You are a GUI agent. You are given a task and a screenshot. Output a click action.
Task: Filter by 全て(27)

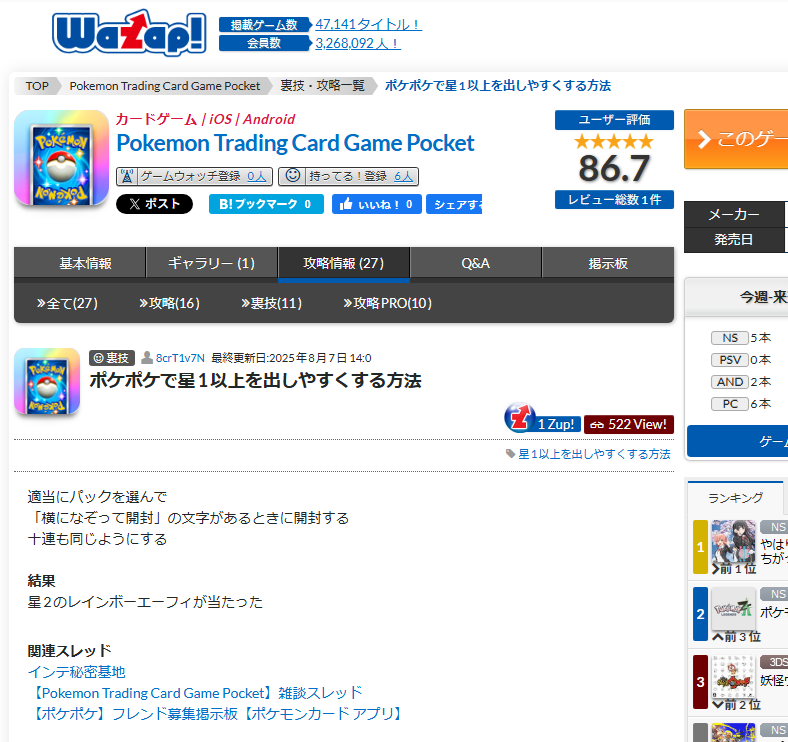tap(67, 303)
